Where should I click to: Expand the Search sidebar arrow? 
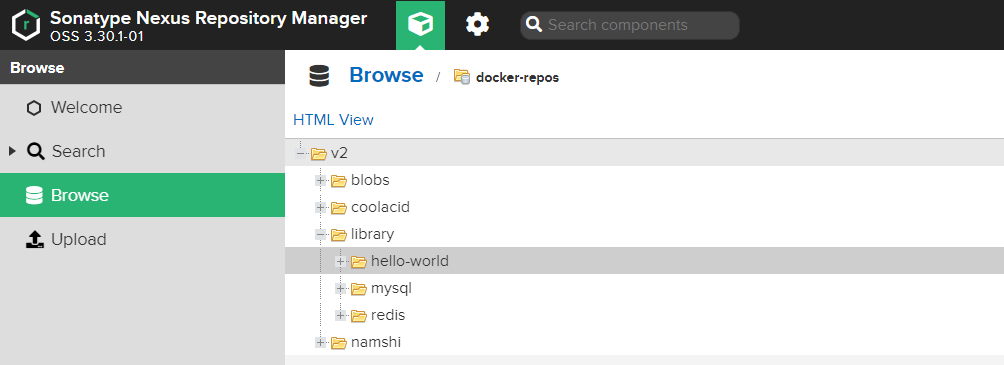point(12,151)
